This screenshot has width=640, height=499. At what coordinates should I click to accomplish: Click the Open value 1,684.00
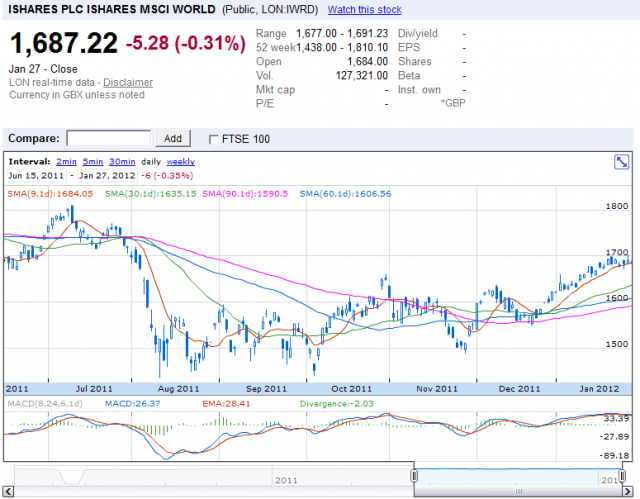(367, 62)
